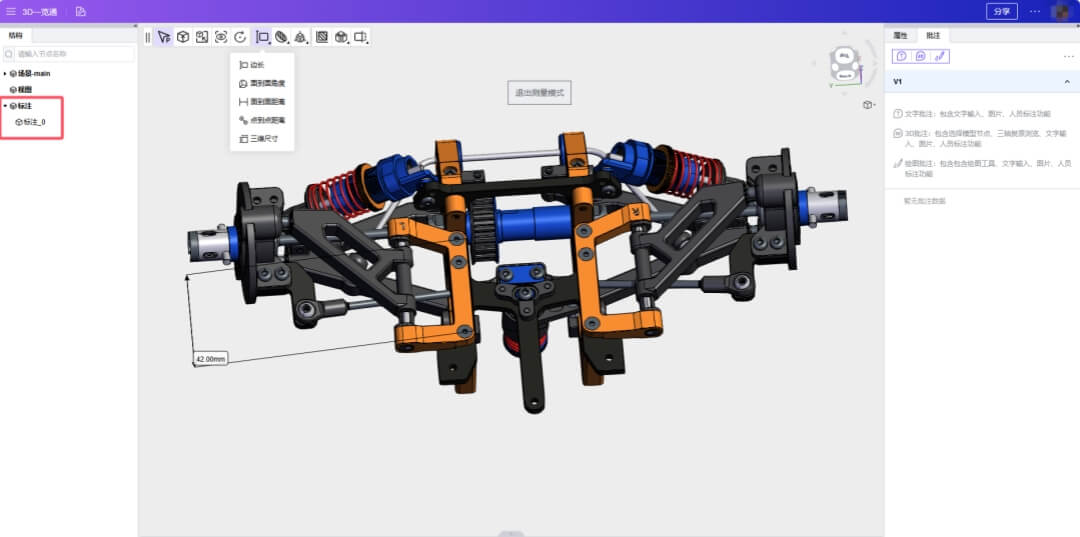
Task: Click the text annotation tool icon
Action: (902, 56)
